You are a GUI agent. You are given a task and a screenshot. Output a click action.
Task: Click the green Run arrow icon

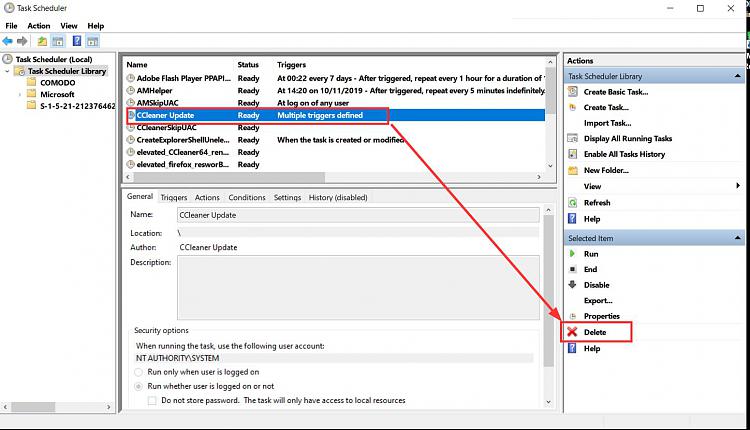[x=573, y=254]
